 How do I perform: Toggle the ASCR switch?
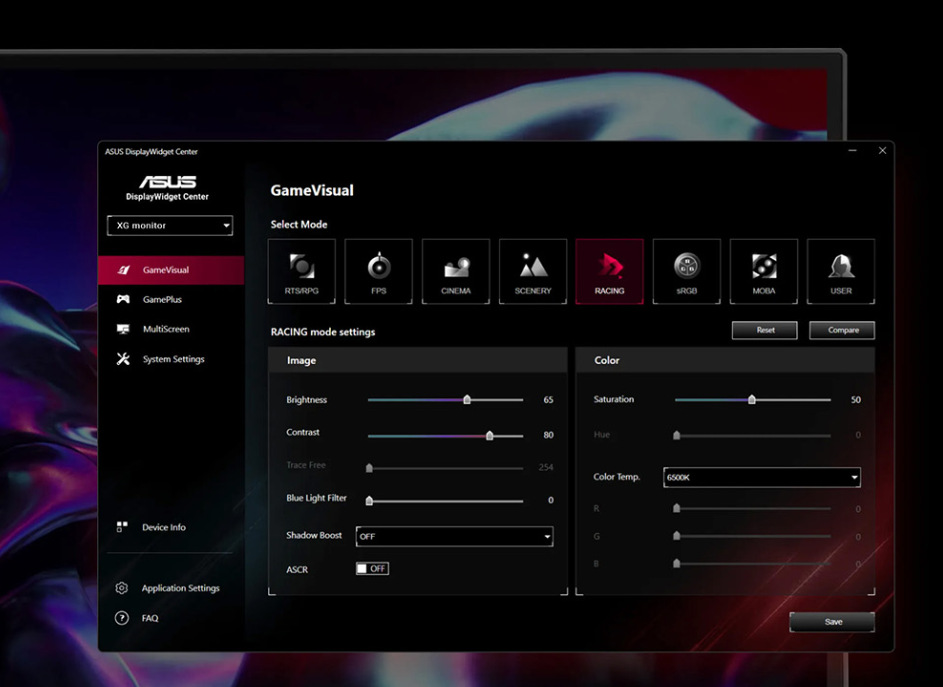pyautogui.click(x=372, y=568)
